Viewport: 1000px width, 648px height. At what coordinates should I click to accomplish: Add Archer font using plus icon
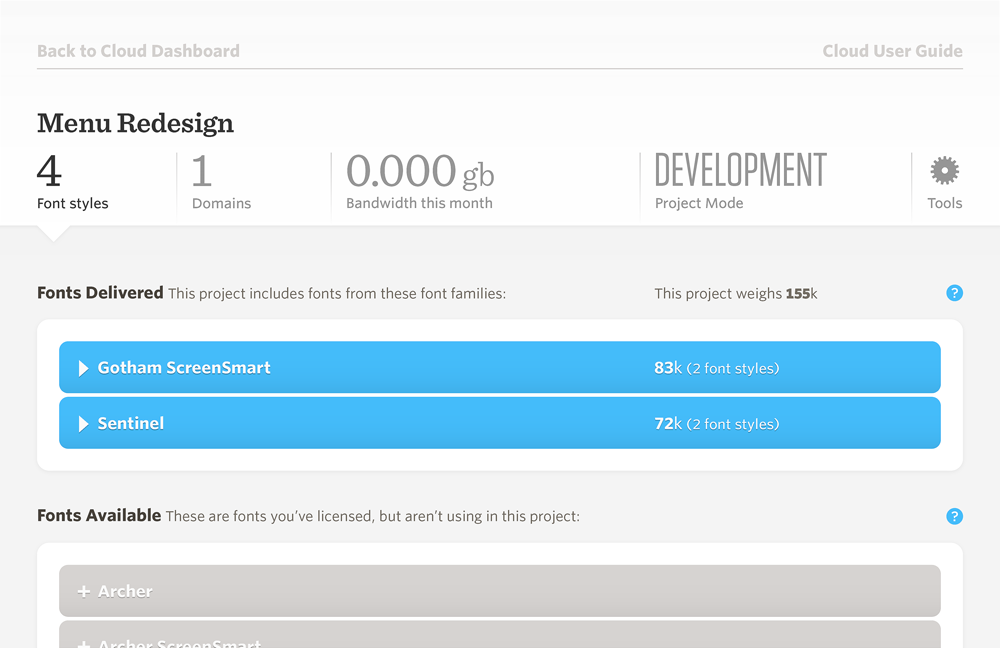pyautogui.click(x=84, y=591)
